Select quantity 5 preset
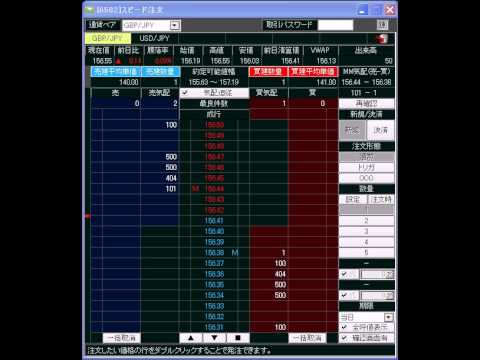This screenshot has height=360, width=480. point(366,253)
